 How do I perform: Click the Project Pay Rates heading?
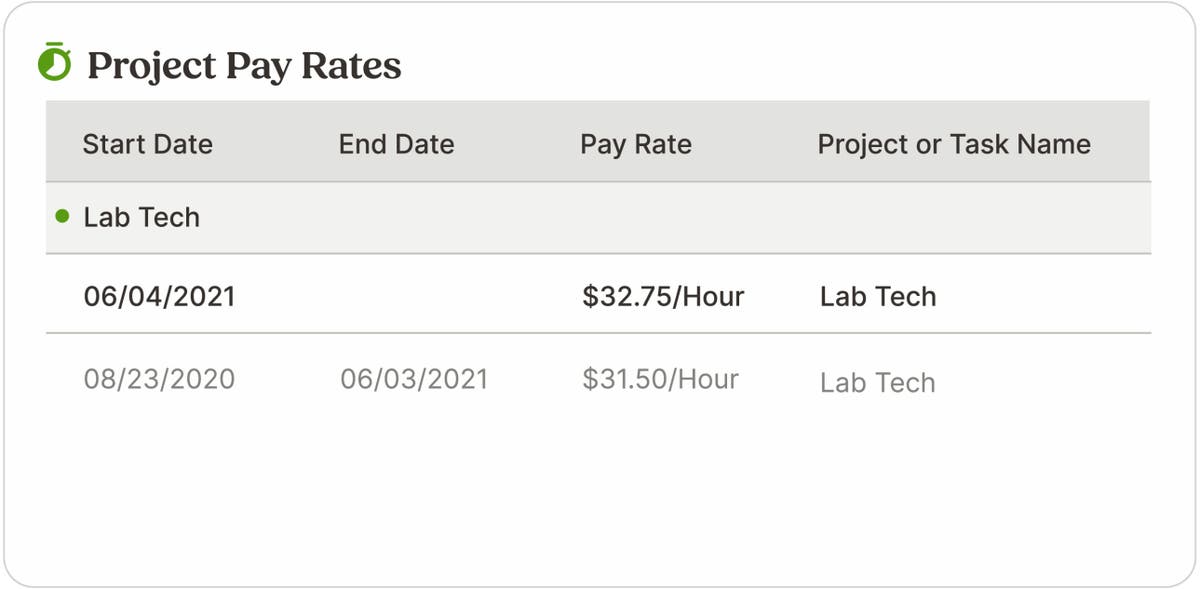[244, 66]
